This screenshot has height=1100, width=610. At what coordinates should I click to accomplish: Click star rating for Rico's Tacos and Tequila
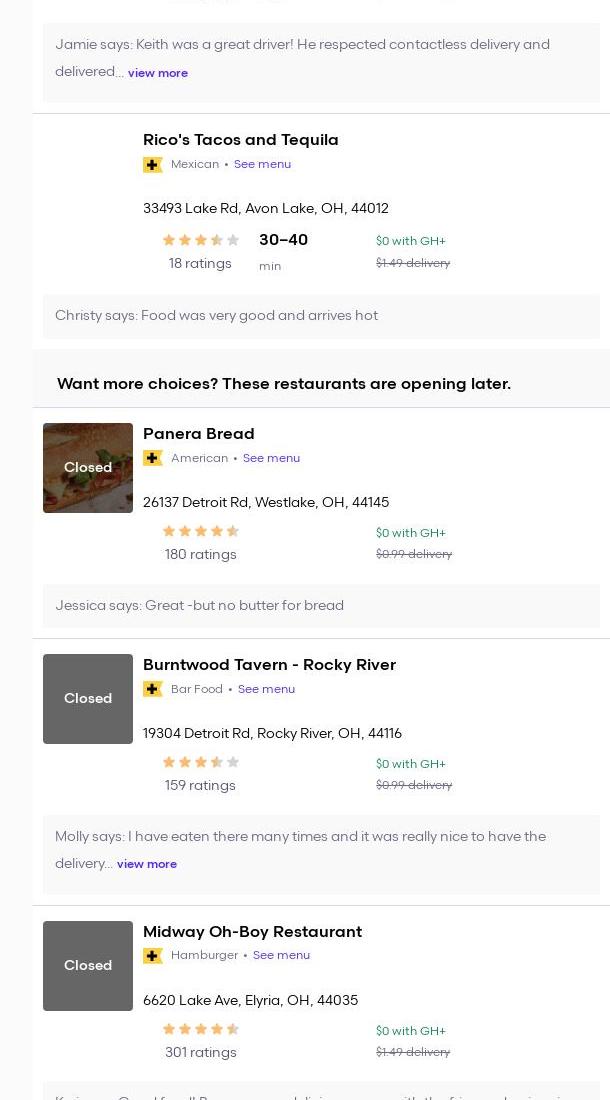[x=201, y=240]
